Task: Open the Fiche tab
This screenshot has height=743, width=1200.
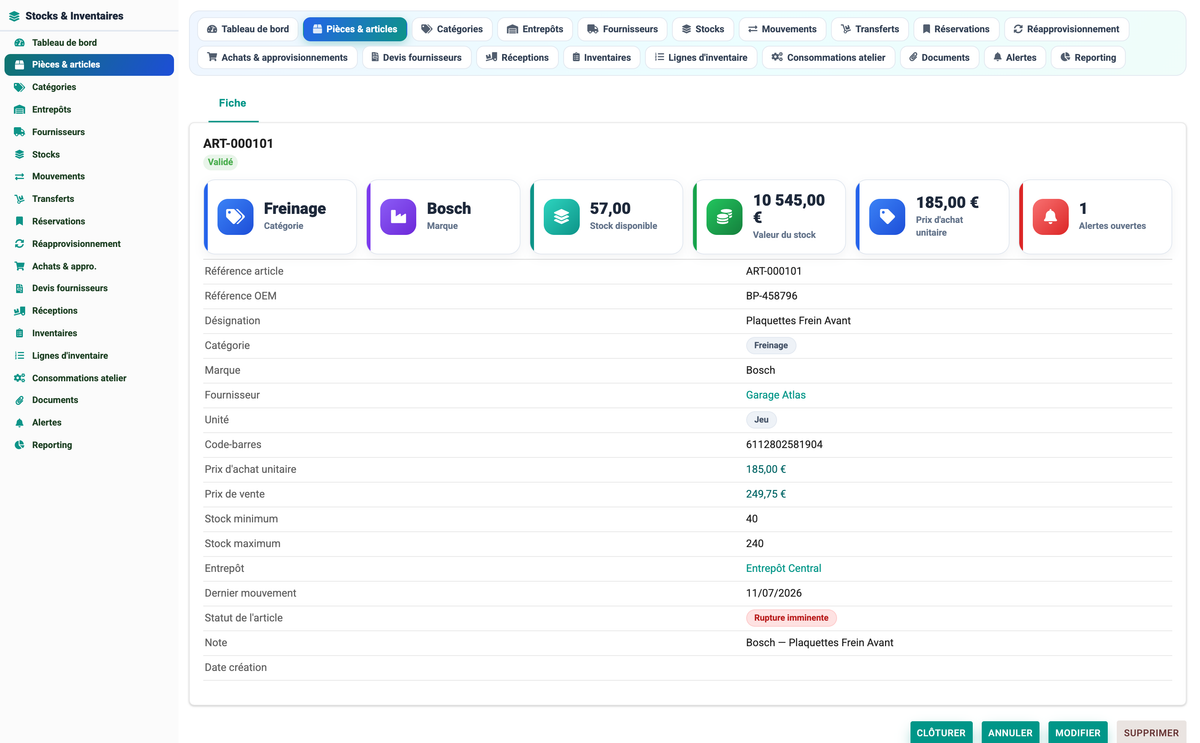Action: (232, 103)
